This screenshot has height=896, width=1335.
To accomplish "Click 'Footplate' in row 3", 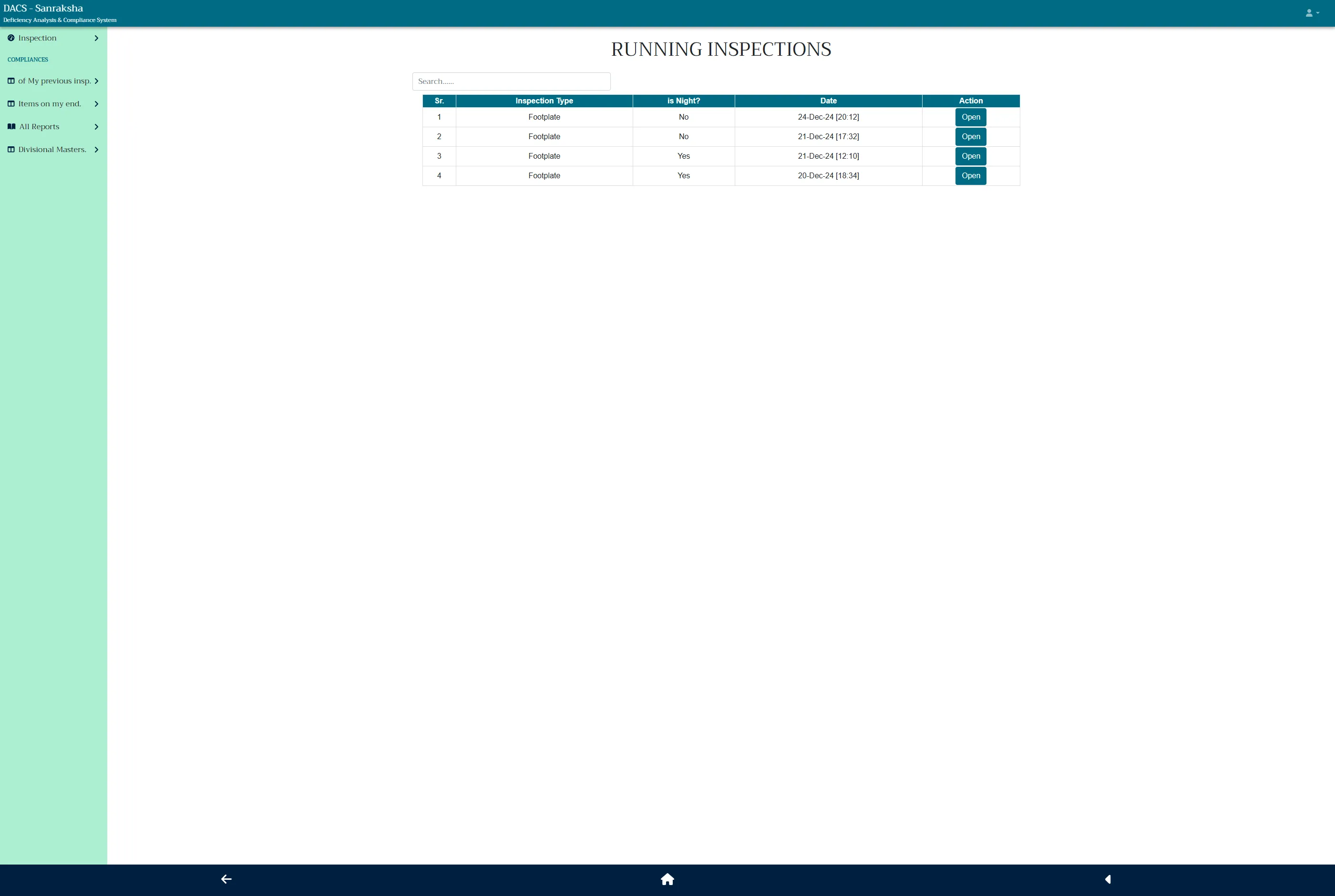I will 544,156.
